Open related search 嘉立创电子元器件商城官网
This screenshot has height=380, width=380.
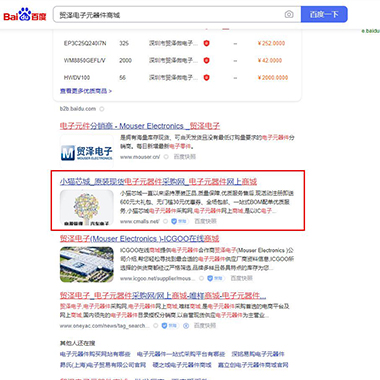point(253,365)
